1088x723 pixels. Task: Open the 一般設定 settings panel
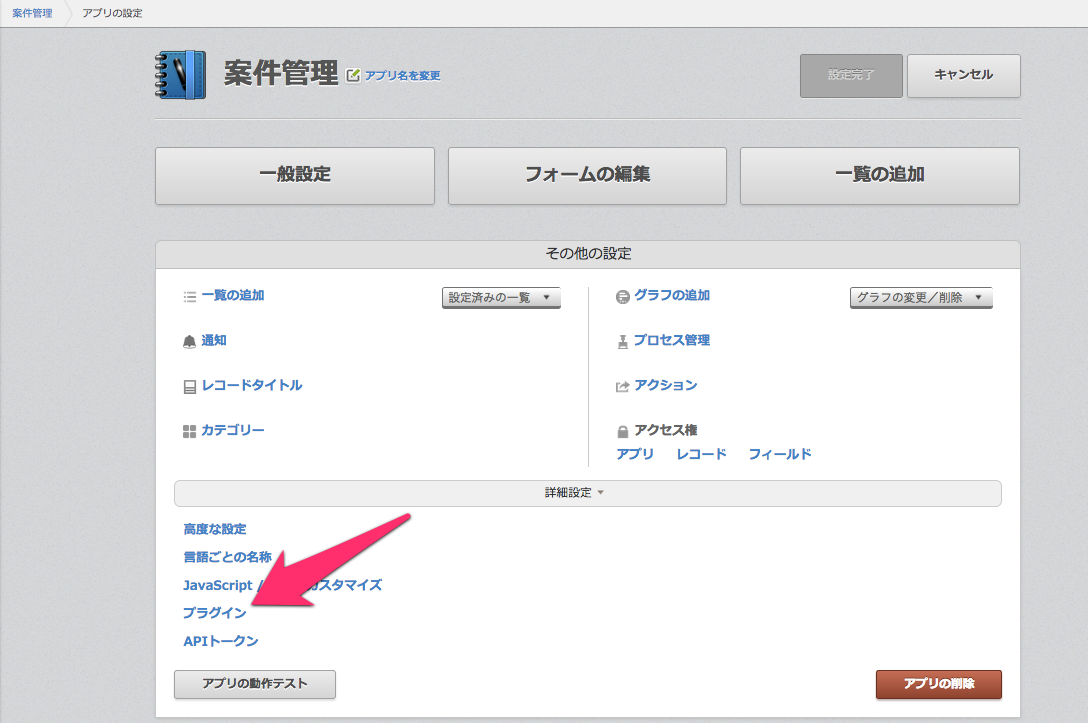(x=295, y=175)
